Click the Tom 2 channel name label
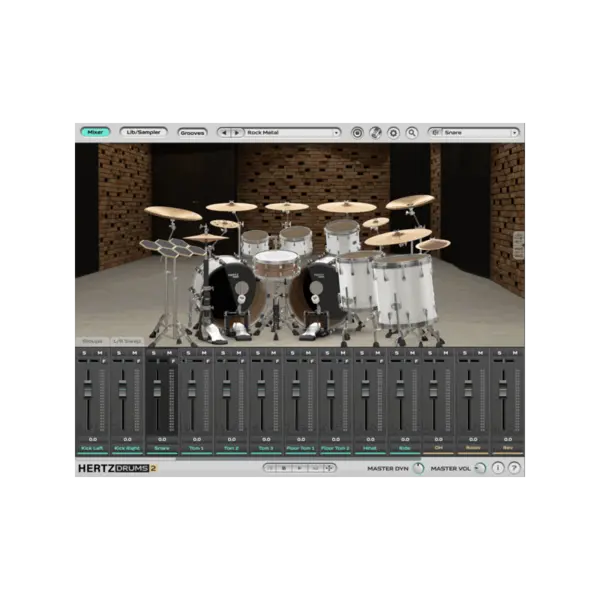The width and height of the screenshot is (600, 600). pyautogui.click(x=232, y=448)
